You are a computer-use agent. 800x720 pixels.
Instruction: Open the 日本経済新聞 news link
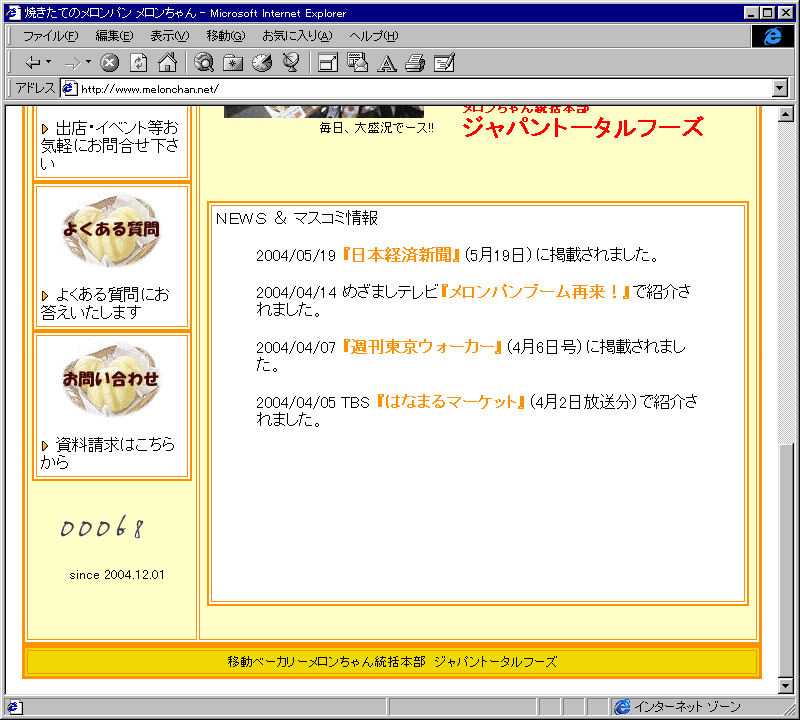pos(401,255)
